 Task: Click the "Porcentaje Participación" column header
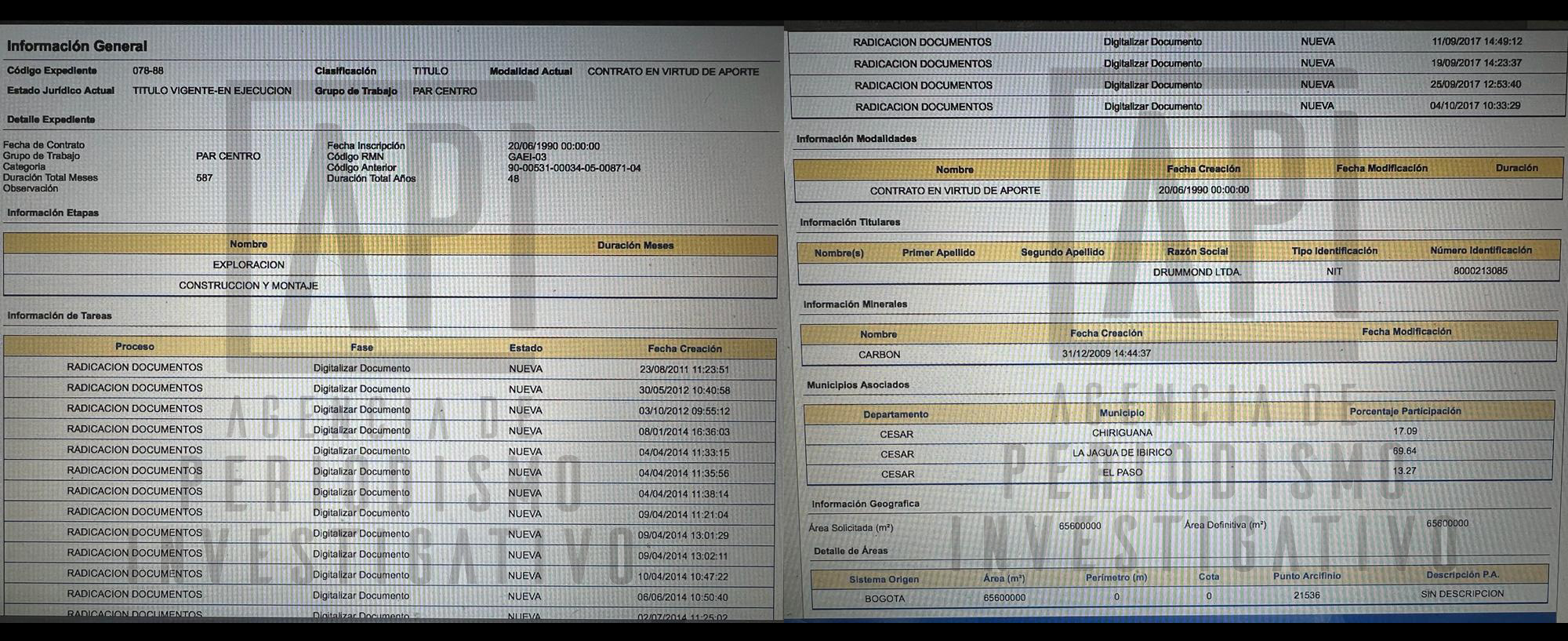(x=1405, y=411)
